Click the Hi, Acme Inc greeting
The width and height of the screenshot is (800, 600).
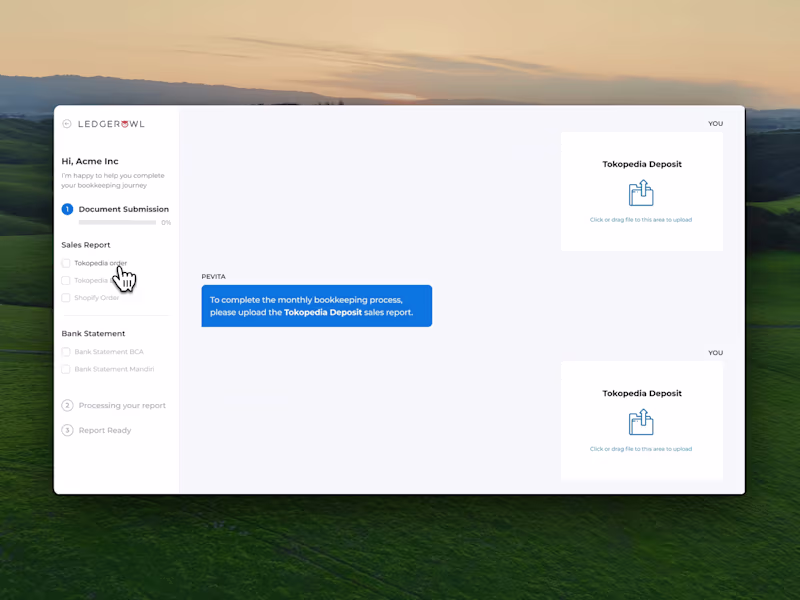coord(90,161)
